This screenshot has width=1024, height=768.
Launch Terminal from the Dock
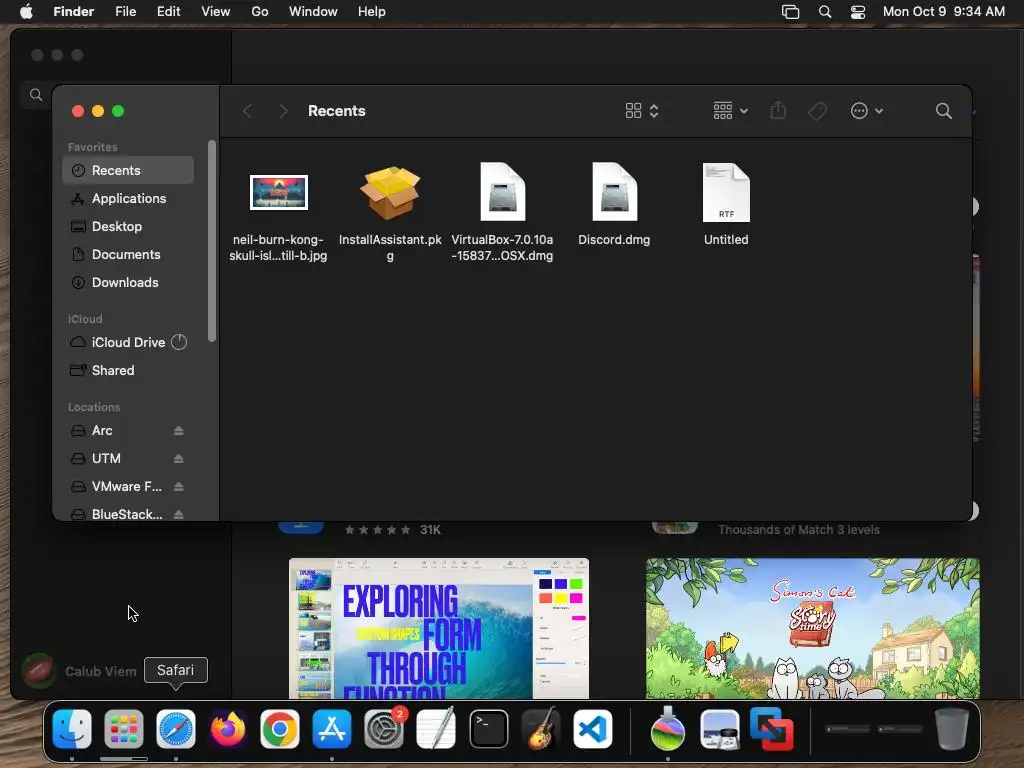coord(488,729)
